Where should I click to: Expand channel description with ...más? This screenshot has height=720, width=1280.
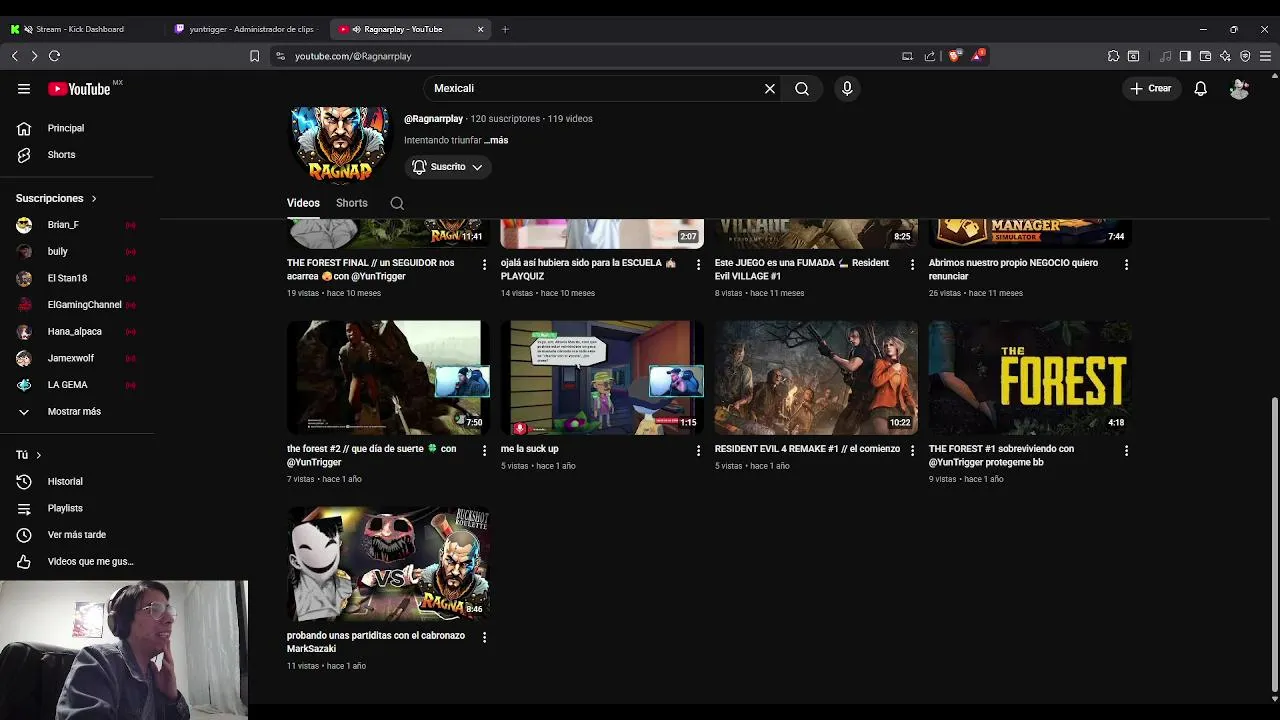click(496, 141)
